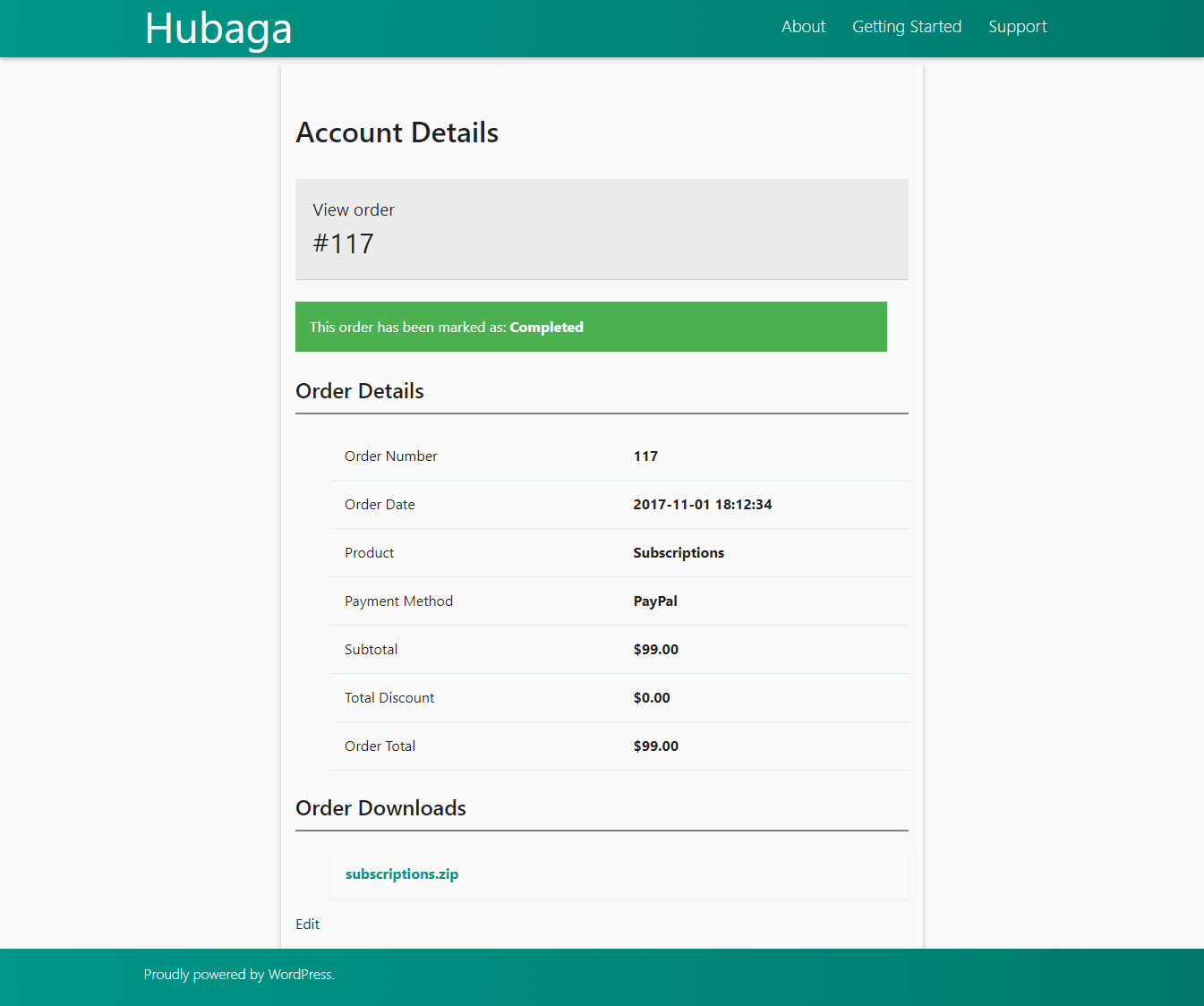The image size is (1204, 1006).
Task: Click the Payment Method label
Action: coord(398,601)
